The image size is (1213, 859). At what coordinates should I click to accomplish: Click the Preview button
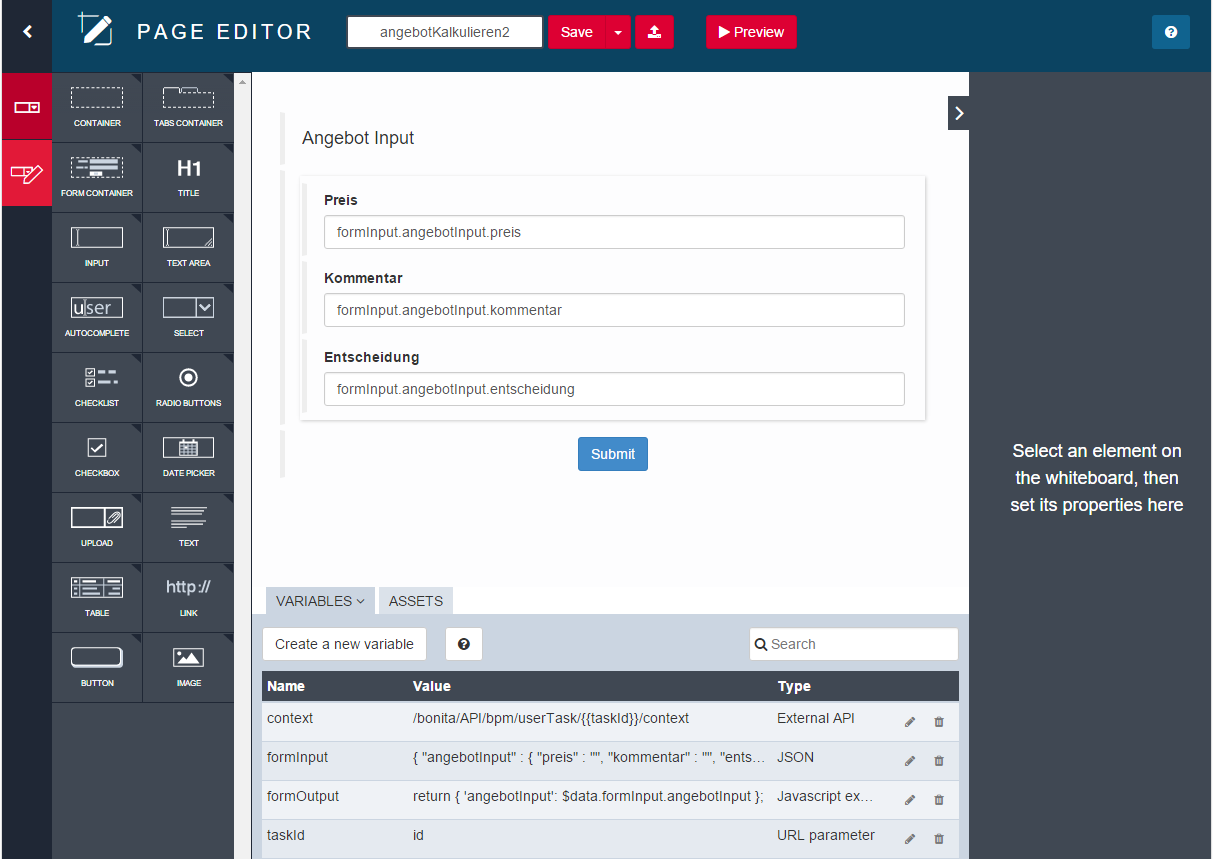point(751,32)
